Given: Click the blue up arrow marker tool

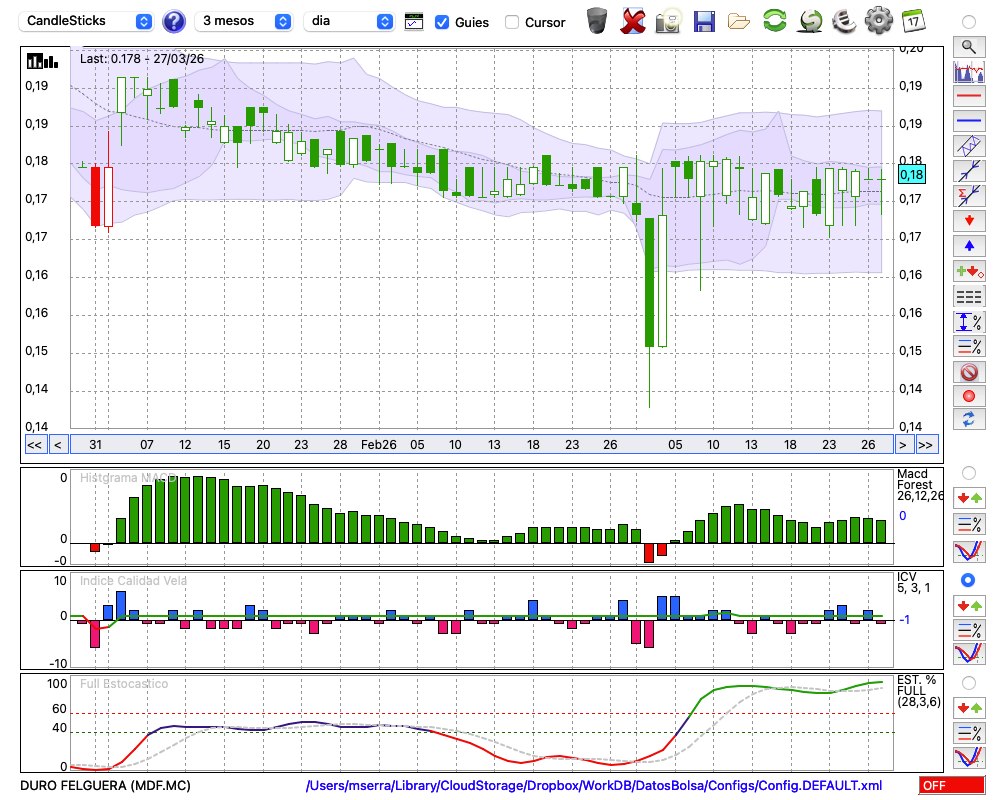Looking at the screenshot, I should click(968, 246).
